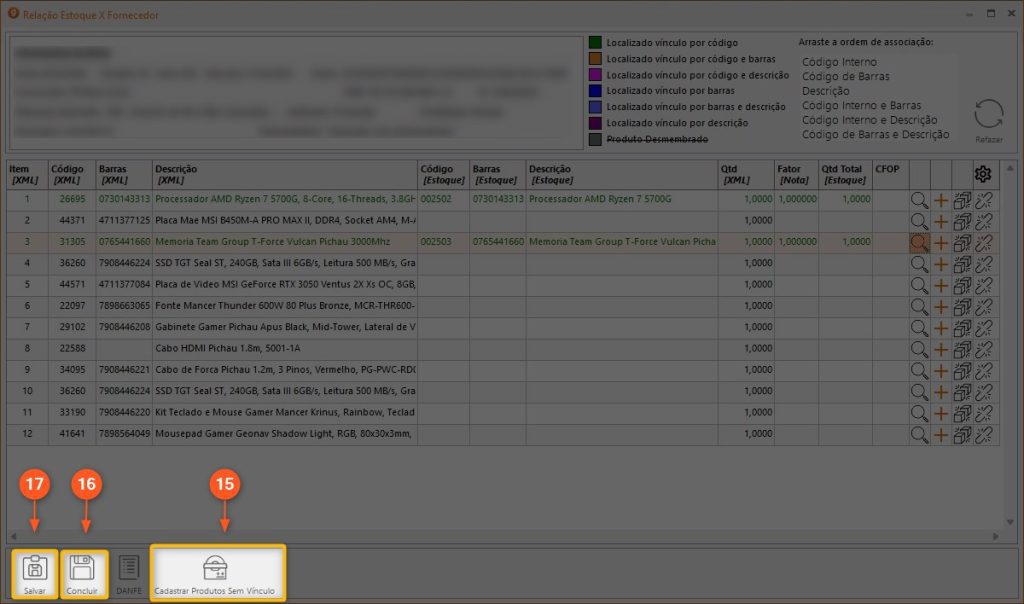Click blue 'Localizado vínculo por barras' swatch
1024x604 pixels.
point(595,91)
